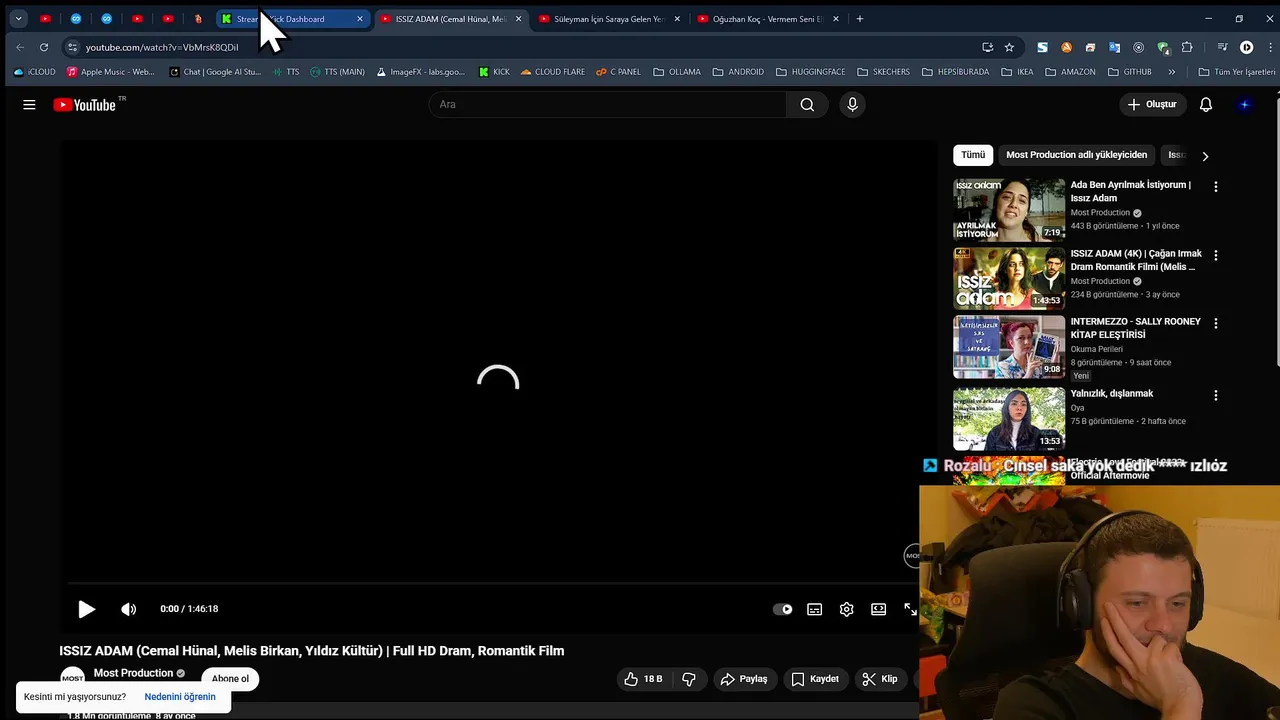Image resolution: width=1280 pixels, height=720 pixels.
Task: Open options menu for INTERMEZZO video
Action: [x=1216, y=324]
